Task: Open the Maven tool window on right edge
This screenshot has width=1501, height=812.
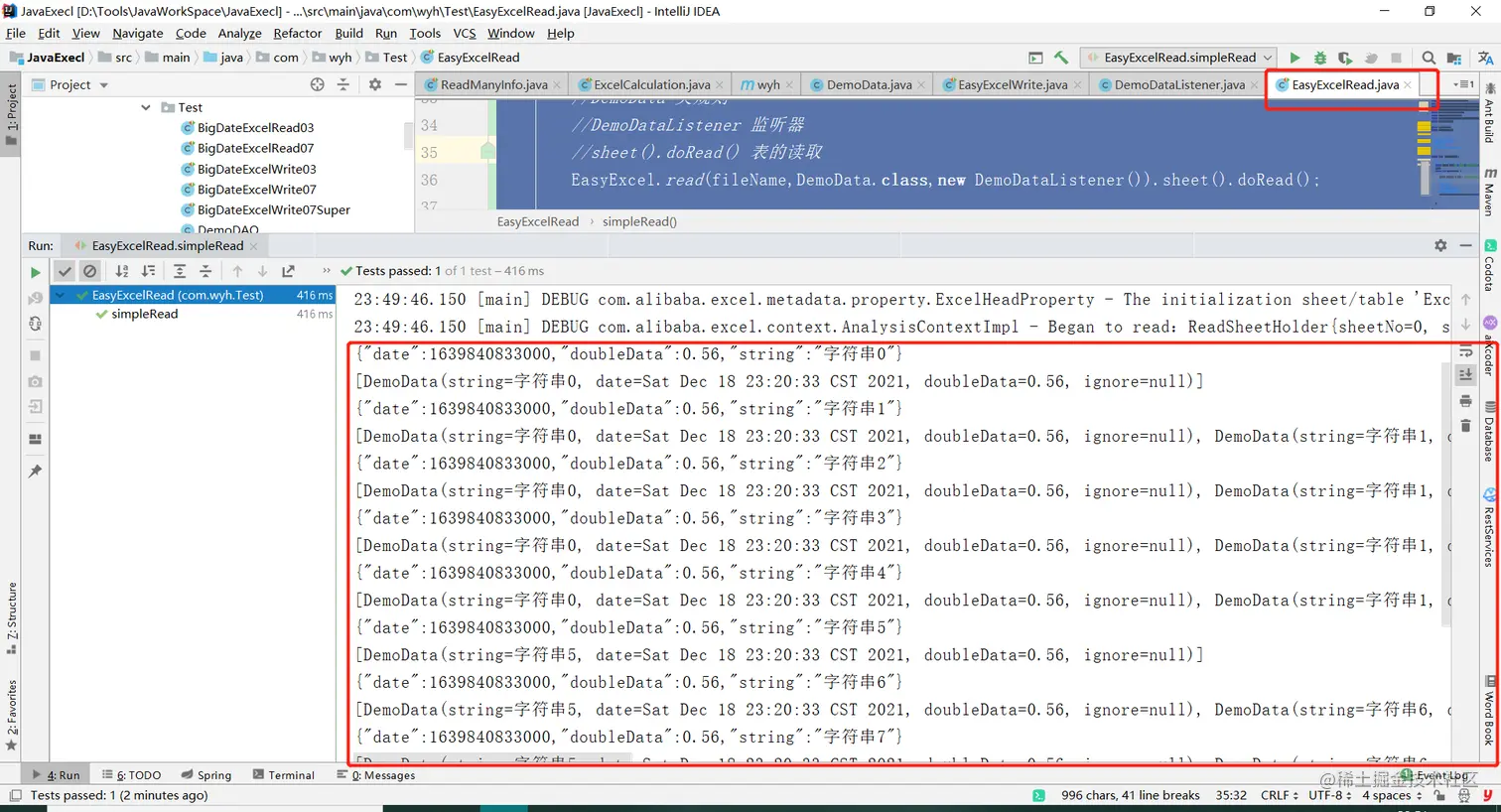Action: pyautogui.click(x=1490, y=191)
